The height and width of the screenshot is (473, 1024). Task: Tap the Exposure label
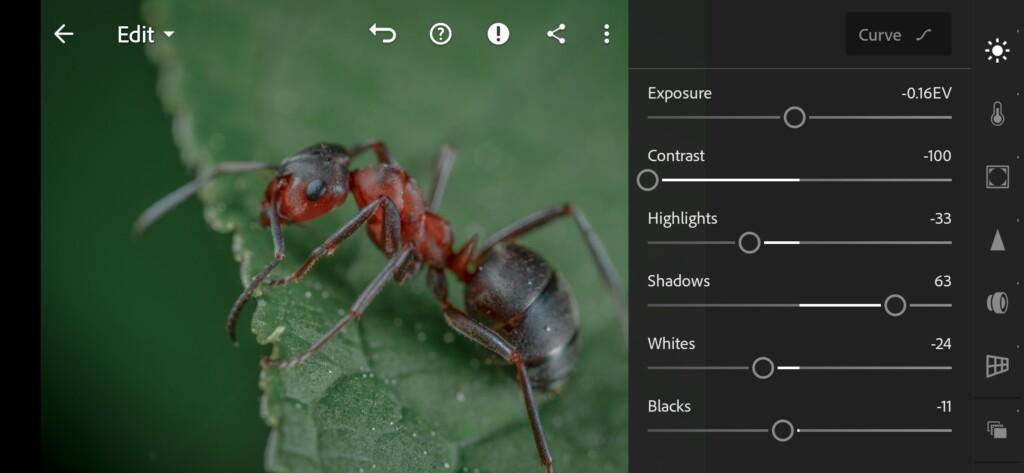[x=679, y=93]
